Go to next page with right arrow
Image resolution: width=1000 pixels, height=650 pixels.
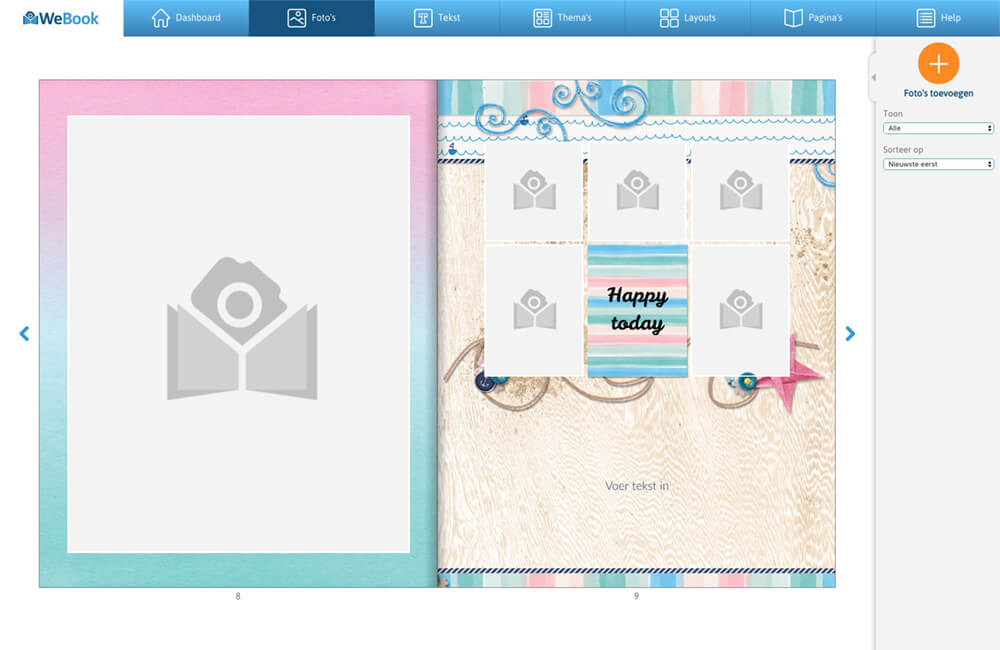click(849, 334)
